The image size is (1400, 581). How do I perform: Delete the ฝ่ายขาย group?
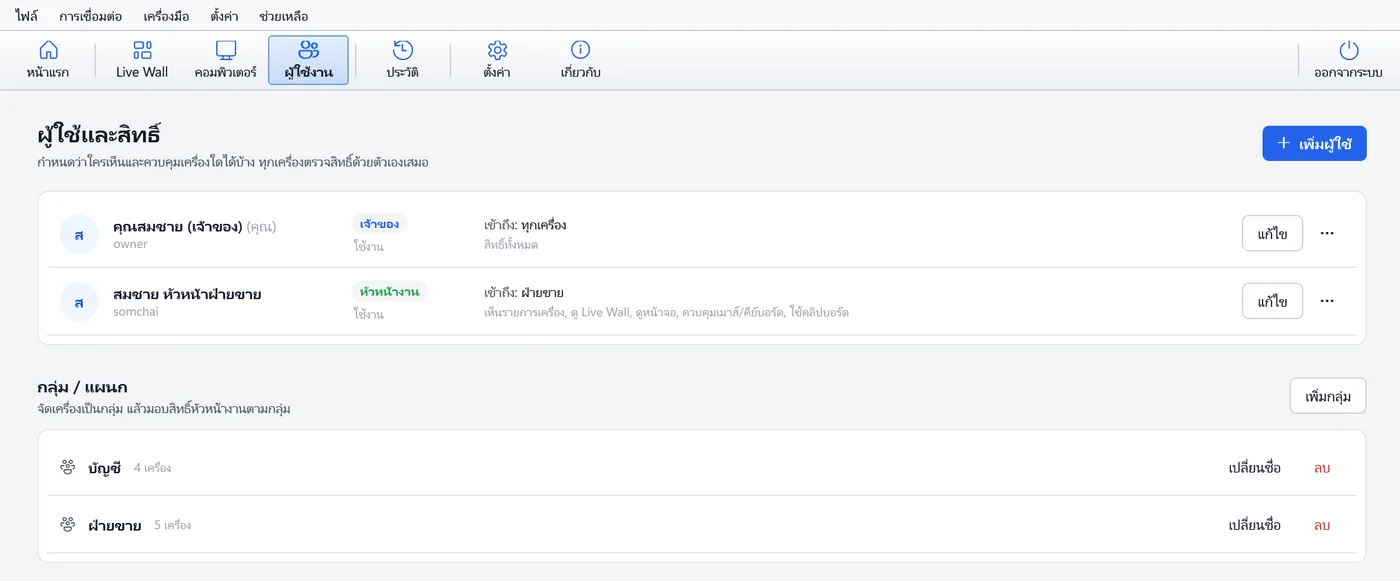coord(1322,525)
